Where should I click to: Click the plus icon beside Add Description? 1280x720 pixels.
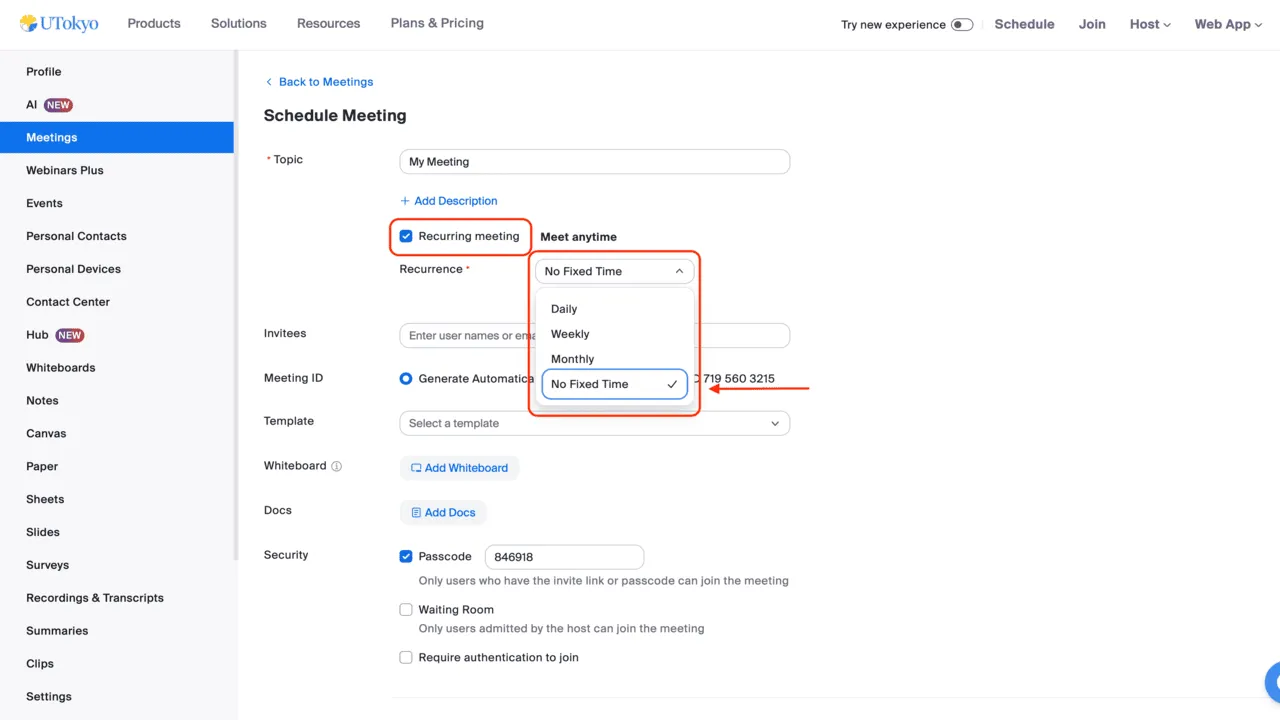[x=405, y=201]
